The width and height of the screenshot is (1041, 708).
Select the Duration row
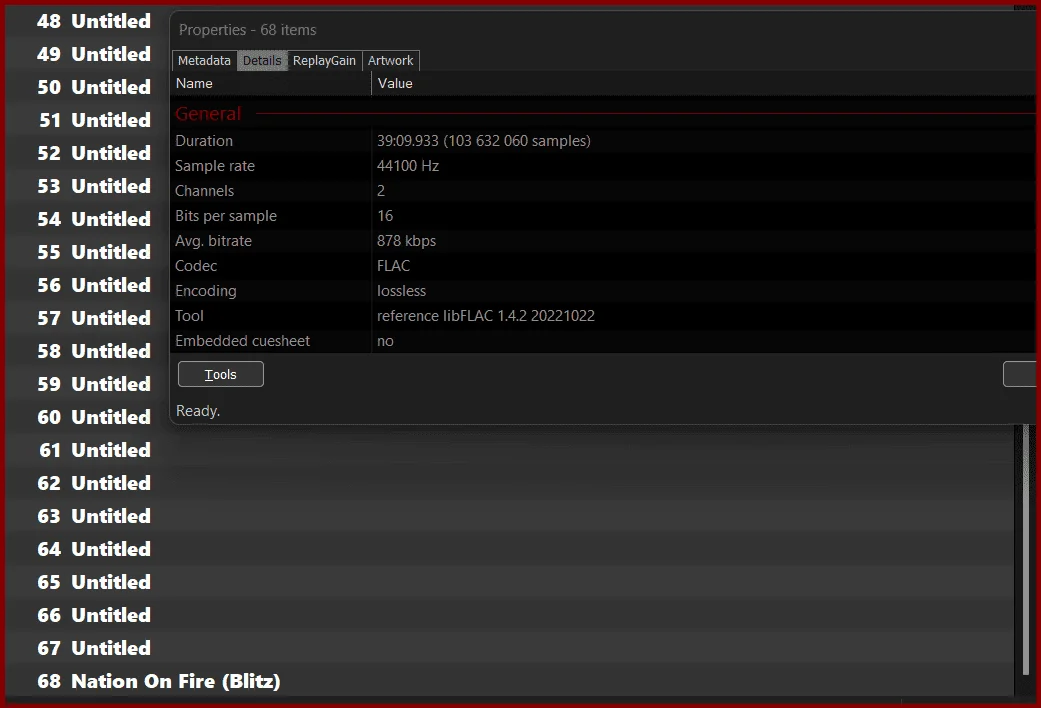(x=605, y=141)
